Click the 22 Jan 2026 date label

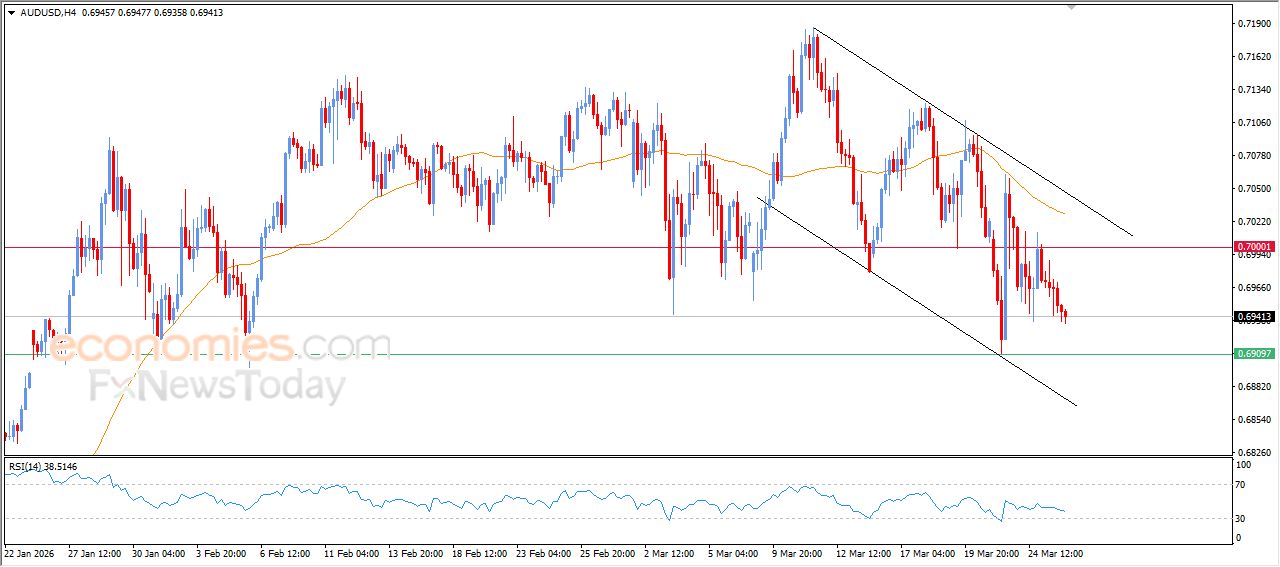[x=30, y=552]
